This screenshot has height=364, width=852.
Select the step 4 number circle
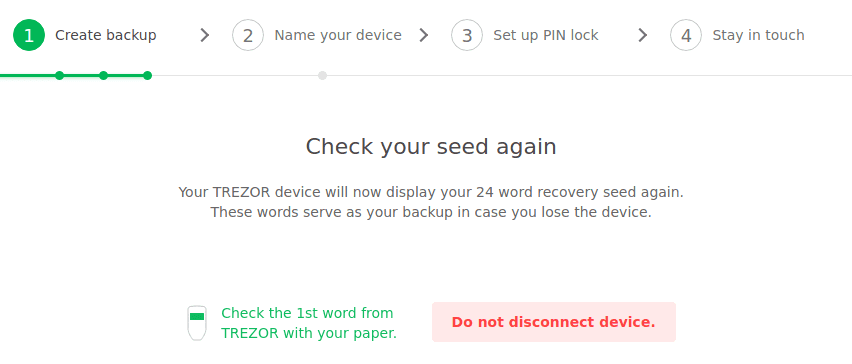pos(686,35)
